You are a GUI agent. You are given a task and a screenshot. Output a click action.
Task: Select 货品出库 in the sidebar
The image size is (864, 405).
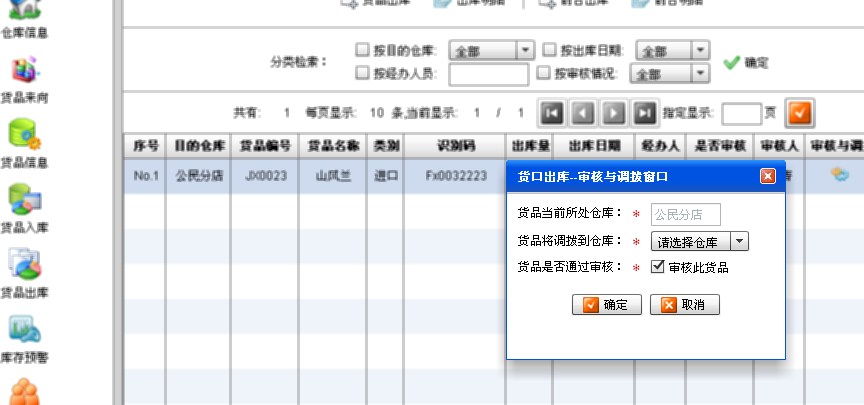point(24,273)
